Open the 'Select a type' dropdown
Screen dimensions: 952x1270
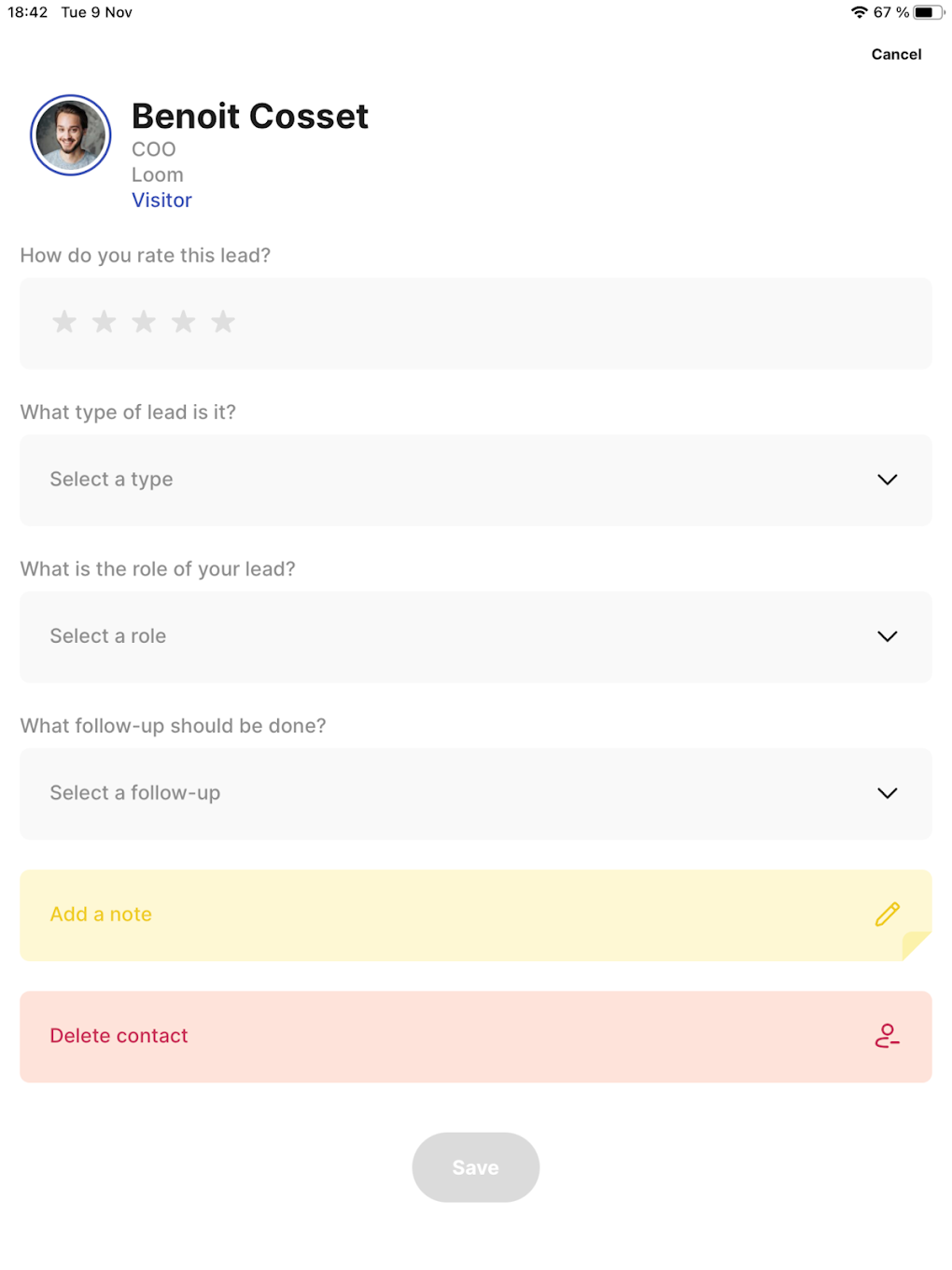[448, 480]
